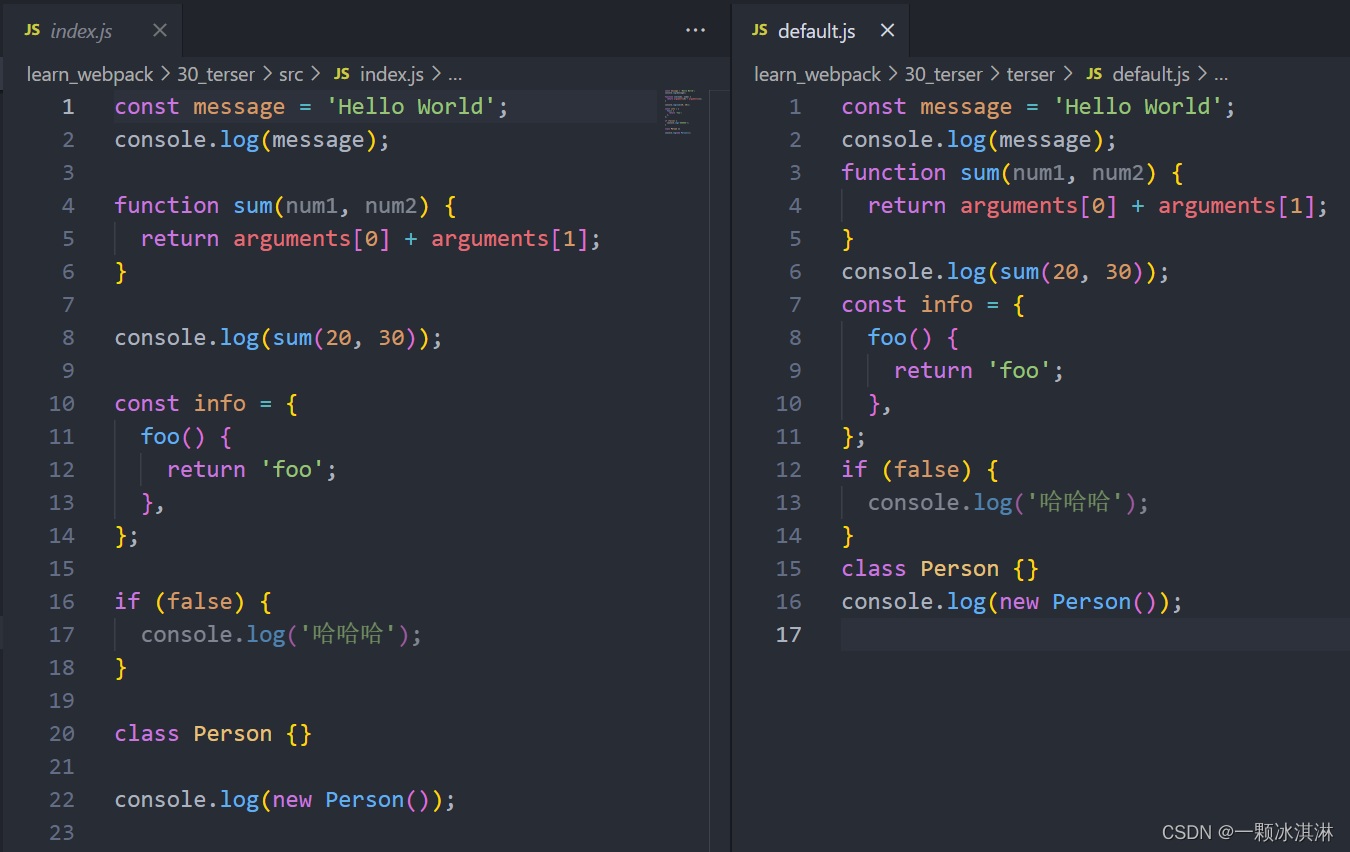
Task: Click 'if (false) {' in default.js
Action: pos(920,469)
